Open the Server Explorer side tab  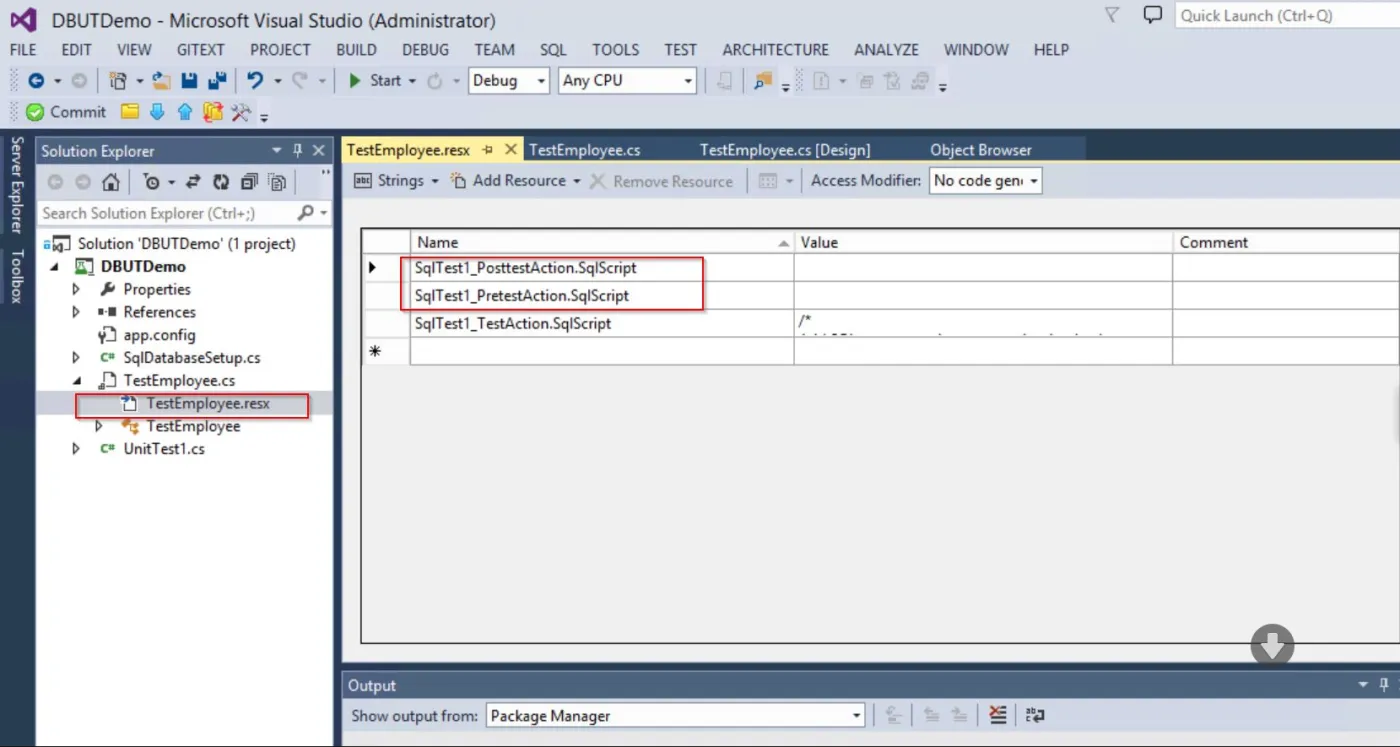pyautogui.click(x=16, y=185)
